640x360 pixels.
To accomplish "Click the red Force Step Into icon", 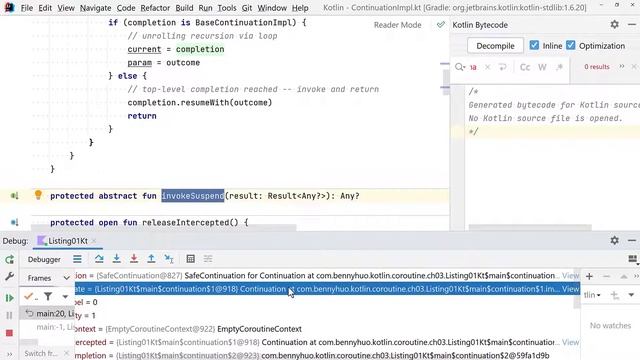I will tap(134, 259).
